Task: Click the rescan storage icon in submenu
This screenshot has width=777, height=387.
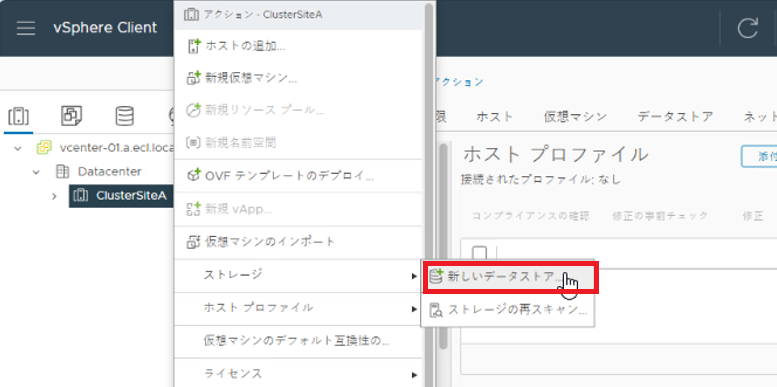Action: tap(436, 310)
